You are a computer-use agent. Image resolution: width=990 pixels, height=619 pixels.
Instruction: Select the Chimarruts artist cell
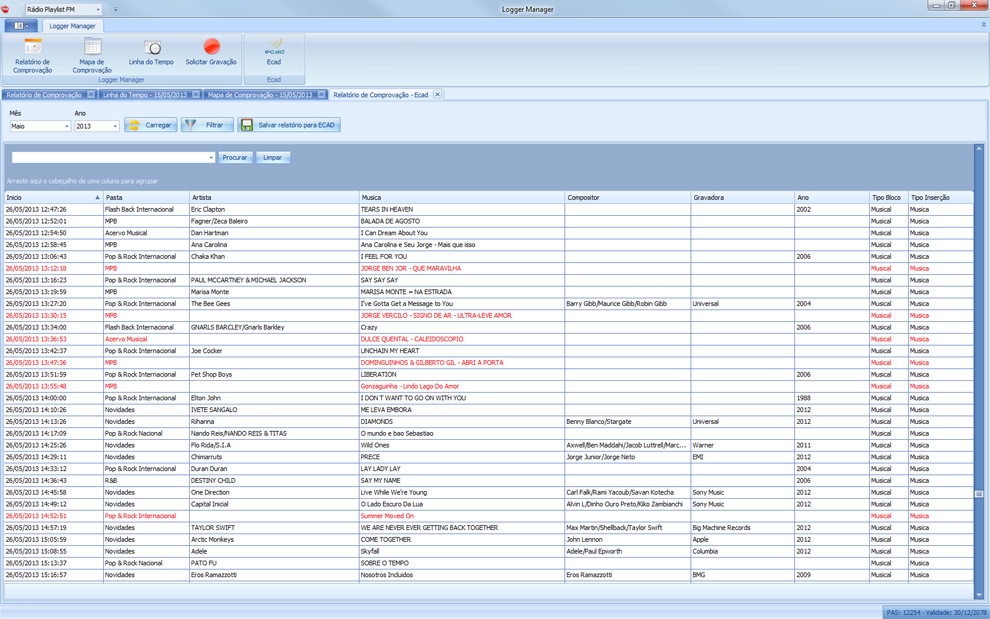(274, 457)
